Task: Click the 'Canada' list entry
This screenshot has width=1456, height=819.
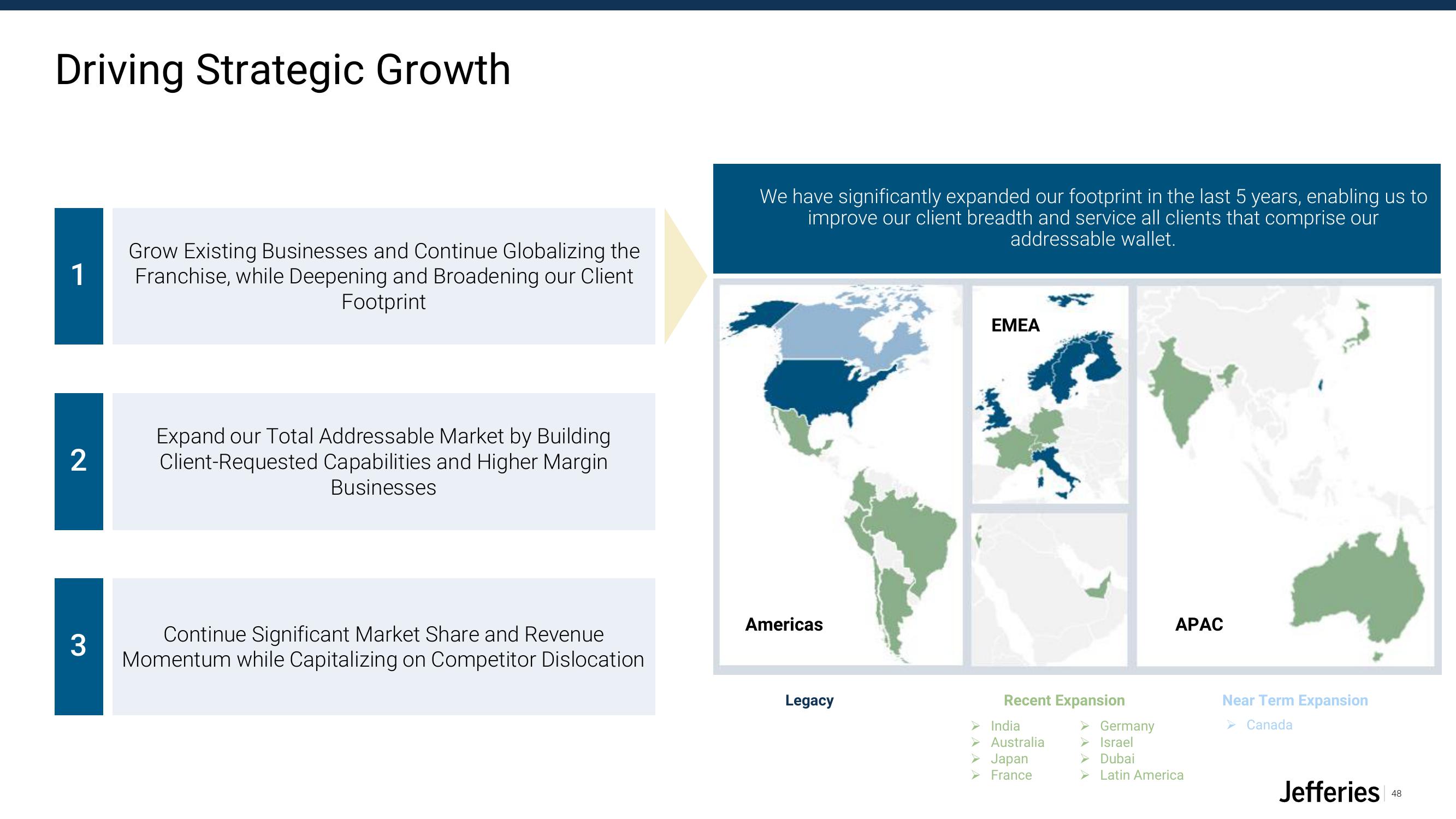Action: coord(1269,725)
